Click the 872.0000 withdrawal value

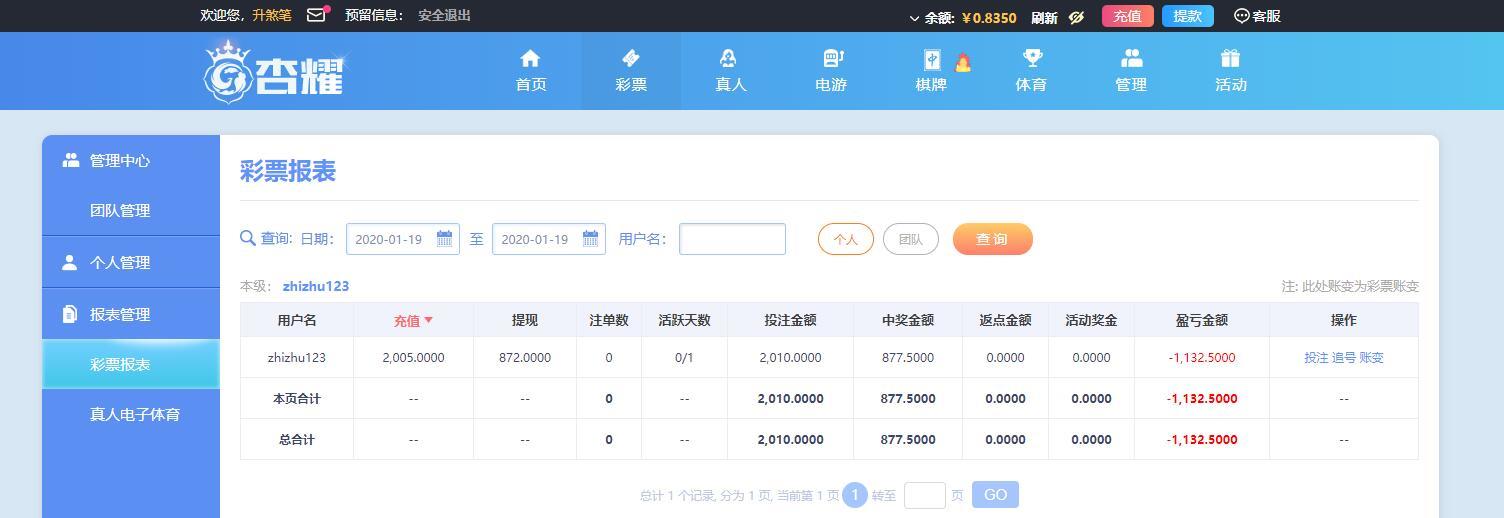[x=525, y=357]
